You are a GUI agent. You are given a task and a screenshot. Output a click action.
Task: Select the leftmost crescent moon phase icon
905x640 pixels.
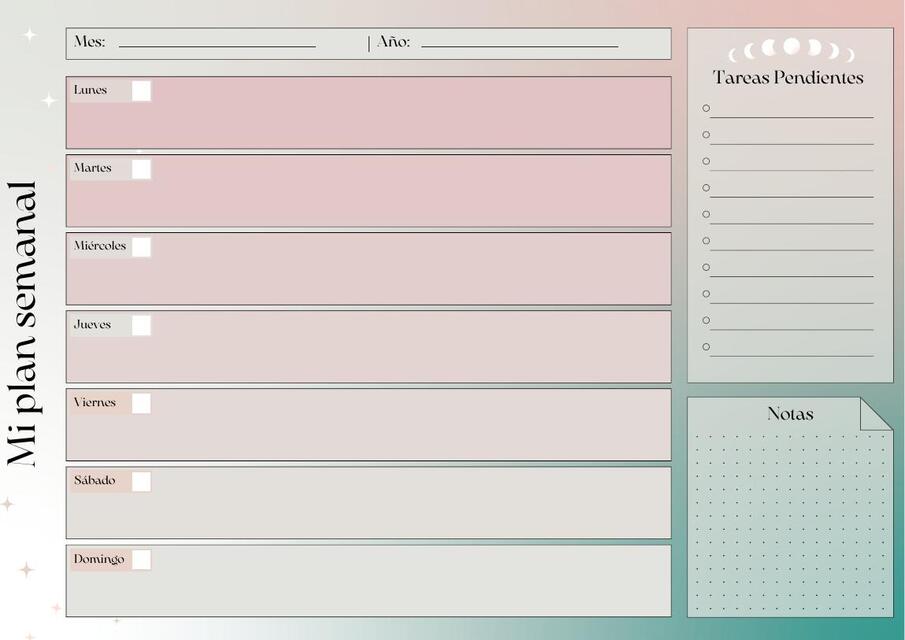(x=733, y=54)
